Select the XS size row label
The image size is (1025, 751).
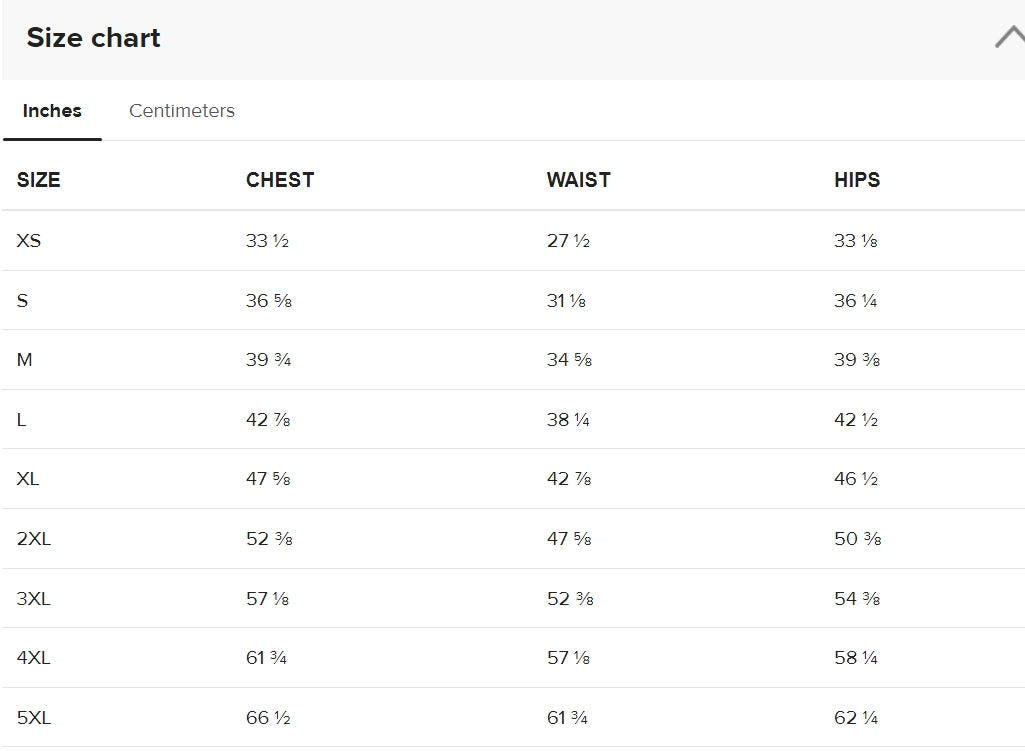point(29,241)
